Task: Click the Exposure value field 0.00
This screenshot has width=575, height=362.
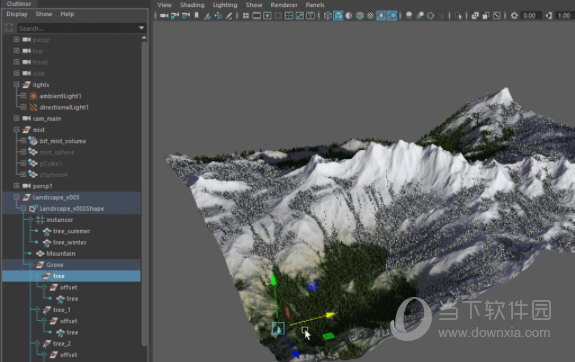Action: click(530, 15)
